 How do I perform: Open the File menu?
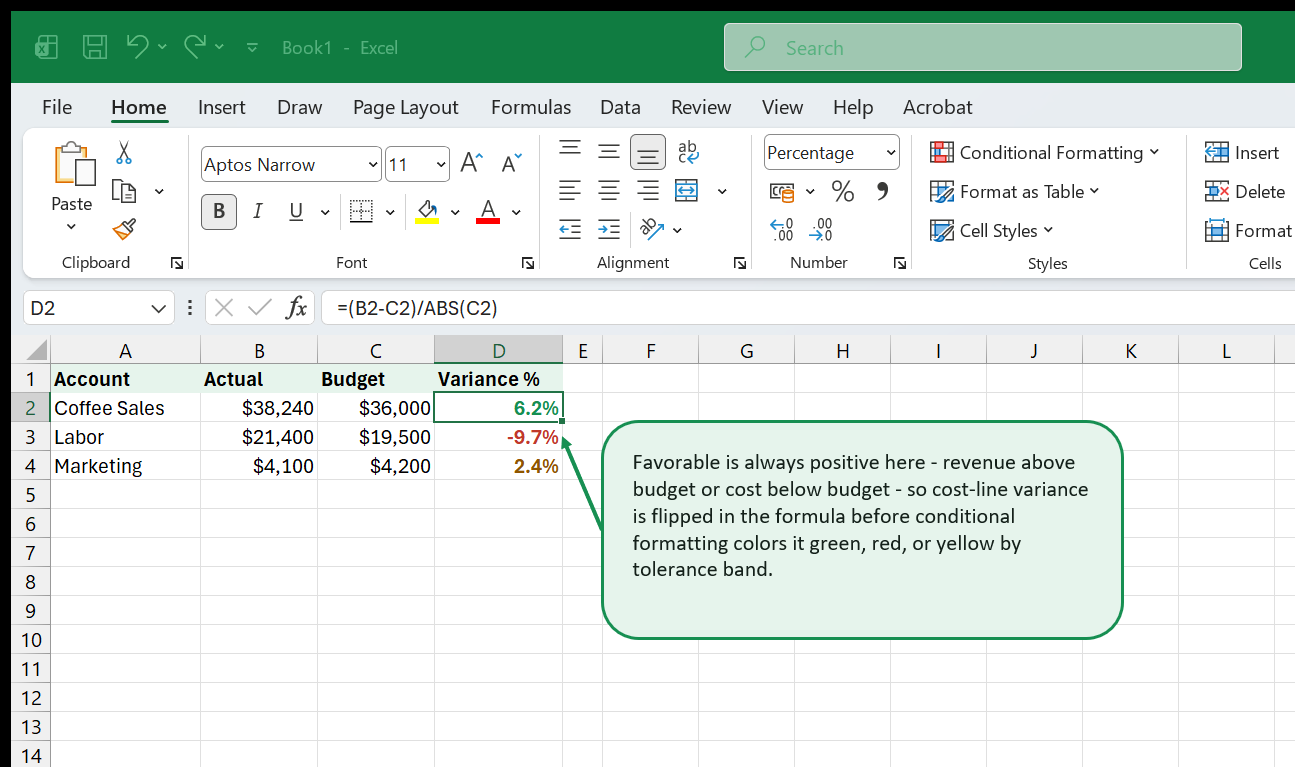coord(57,107)
